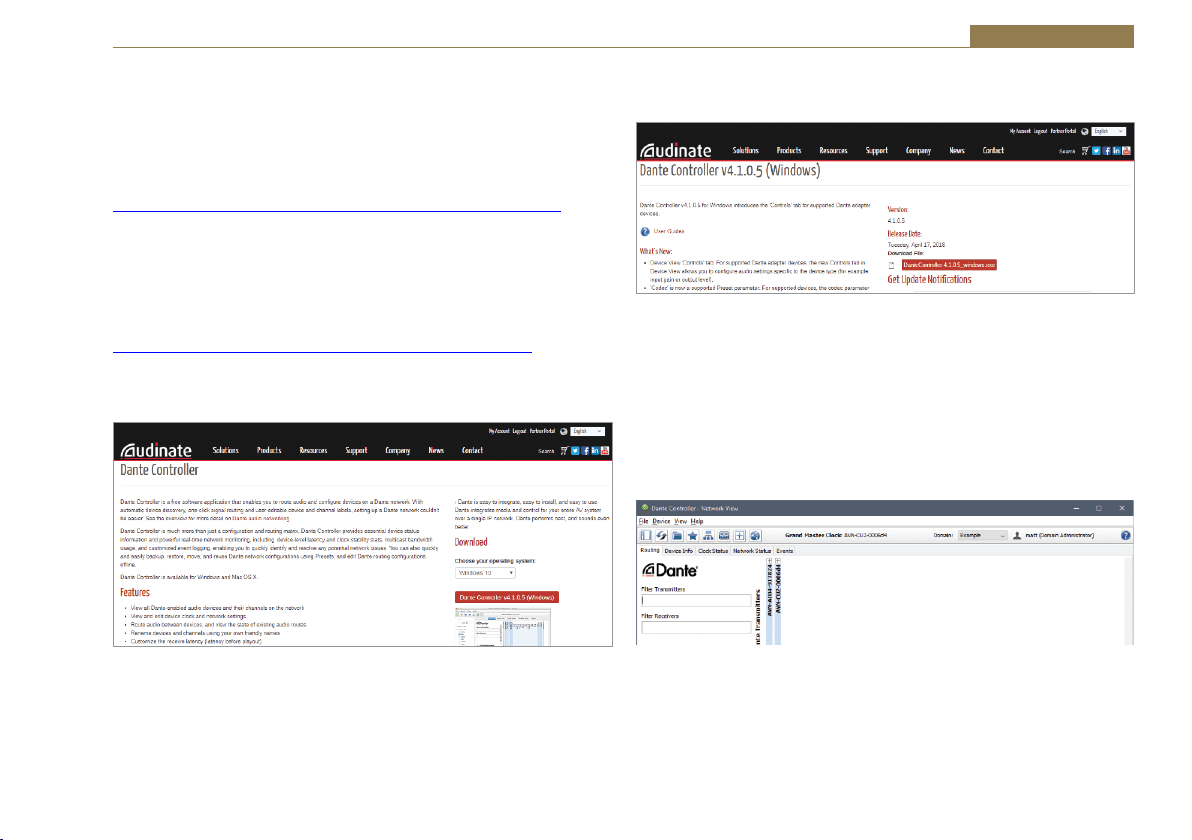Open the Domain dropdown showing Example

982,535
